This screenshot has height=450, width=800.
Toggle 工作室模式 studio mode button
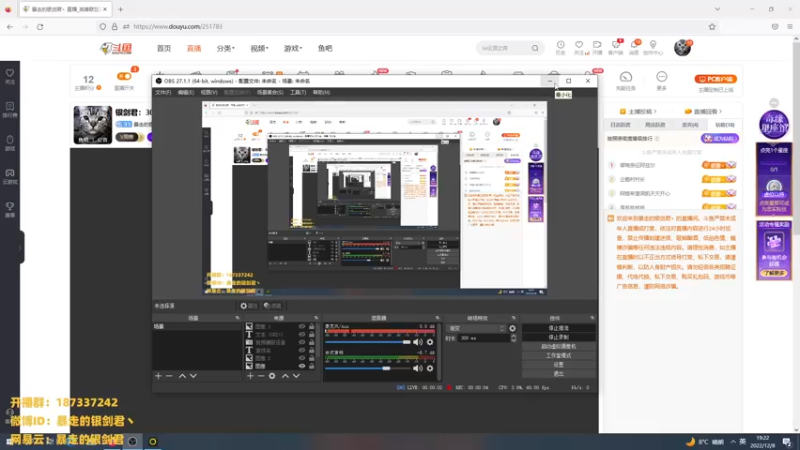(559, 356)
